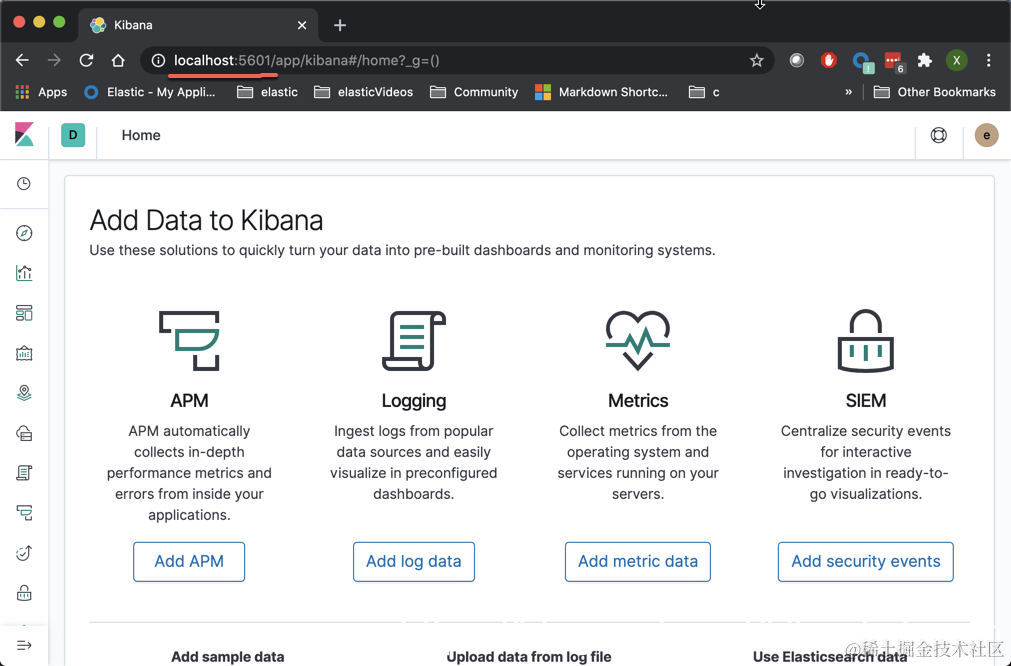This screenshot has width=1011, height=666.
Task: Reload the current page
Action: 86,61
